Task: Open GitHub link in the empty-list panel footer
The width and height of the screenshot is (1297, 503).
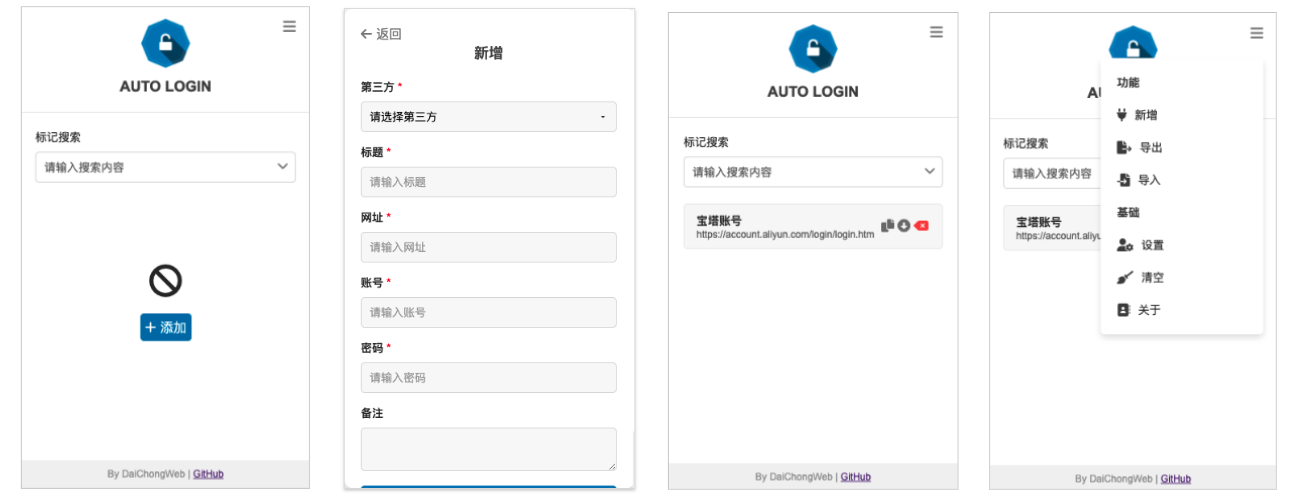Action: pyautogui.click(x=208, y=474)
